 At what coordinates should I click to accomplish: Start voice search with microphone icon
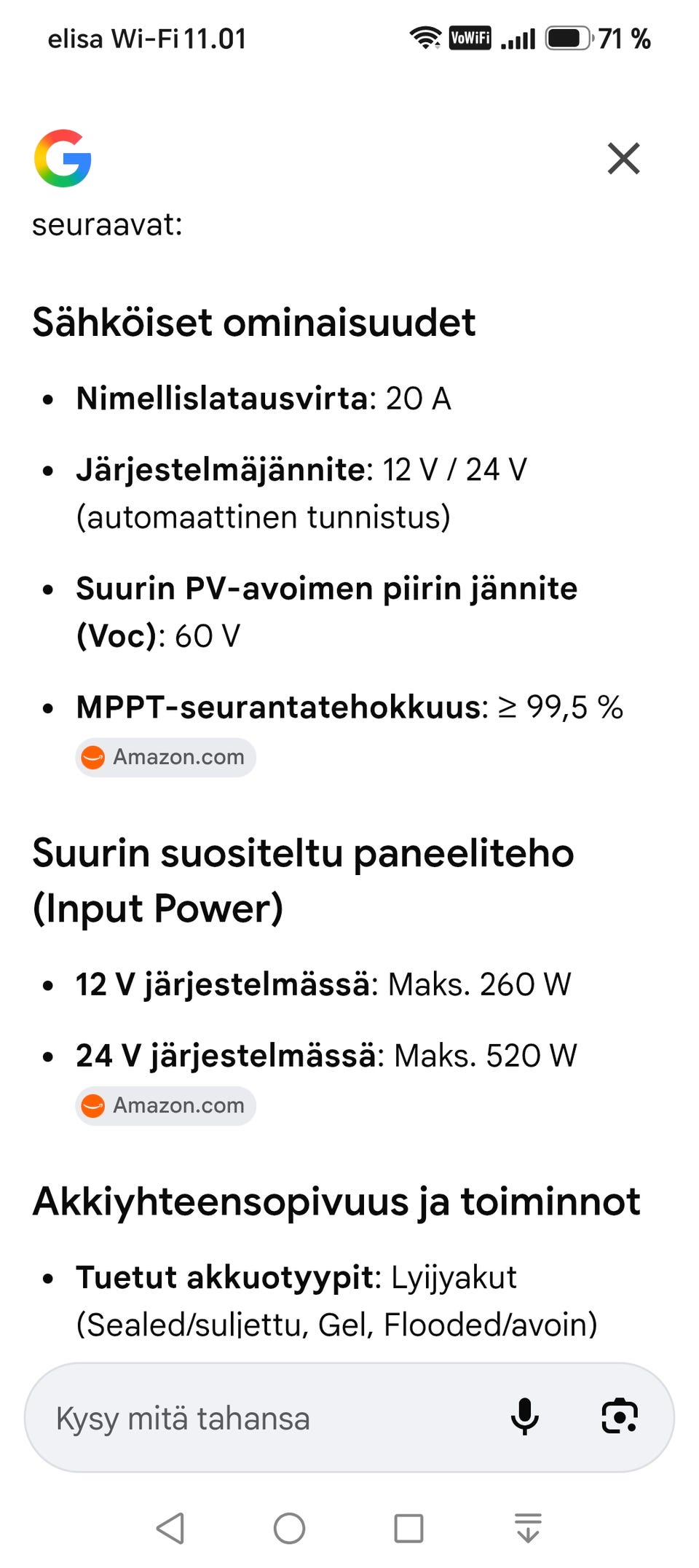(x=524, y=1417)
